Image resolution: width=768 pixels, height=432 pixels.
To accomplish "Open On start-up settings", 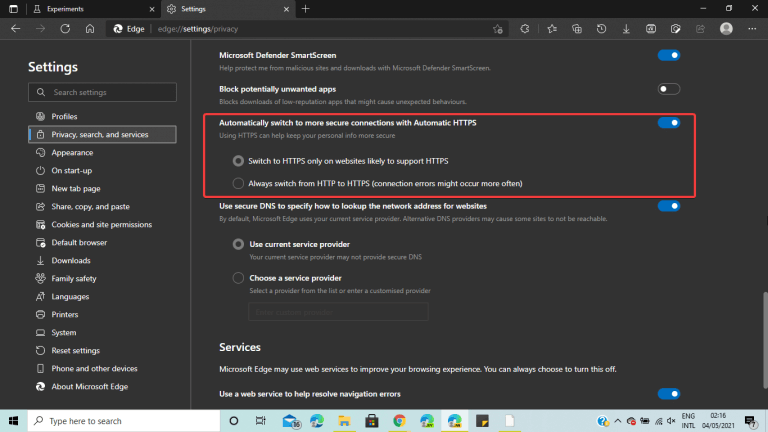I will 102,170.
